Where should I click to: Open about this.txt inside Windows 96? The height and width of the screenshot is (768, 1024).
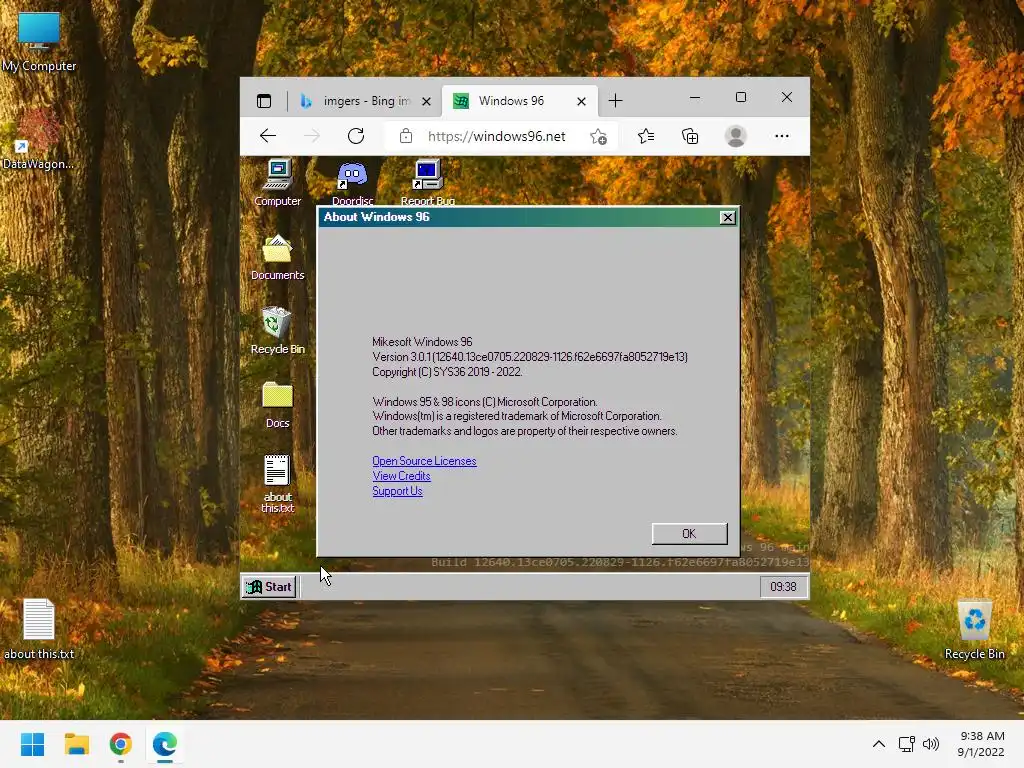278,483
